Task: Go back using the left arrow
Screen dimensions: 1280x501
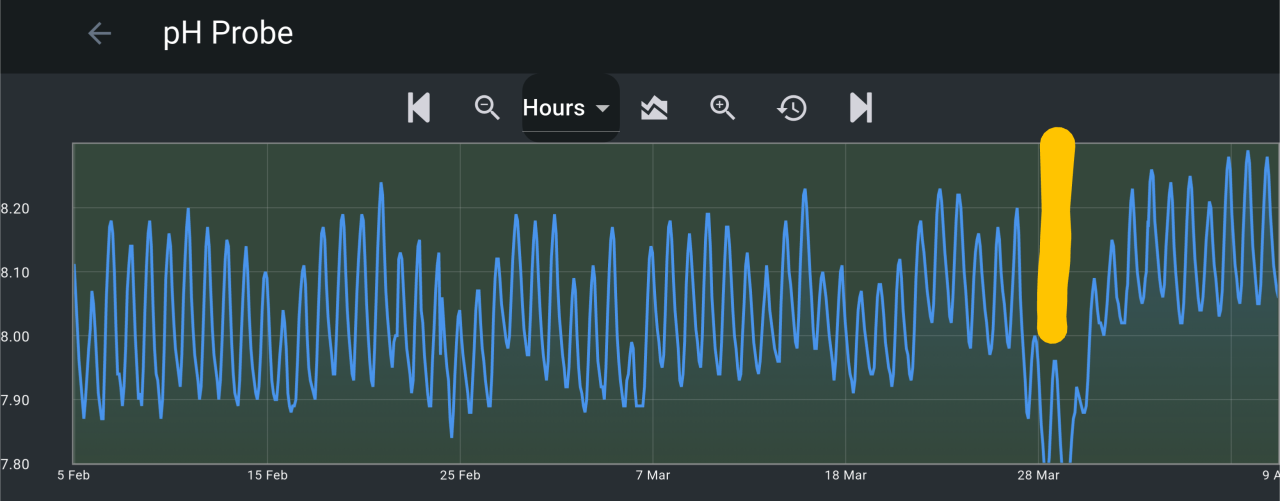Action: tap(99, 34)
